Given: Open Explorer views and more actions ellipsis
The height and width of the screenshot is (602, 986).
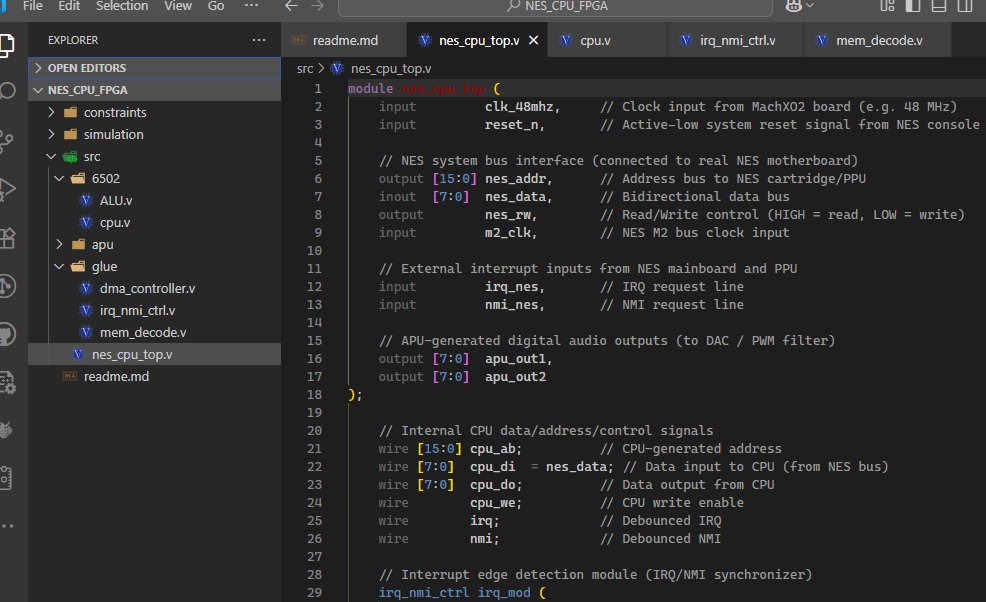Looking at the screenshot, I should pyautogui.click(x=259, y=40).
